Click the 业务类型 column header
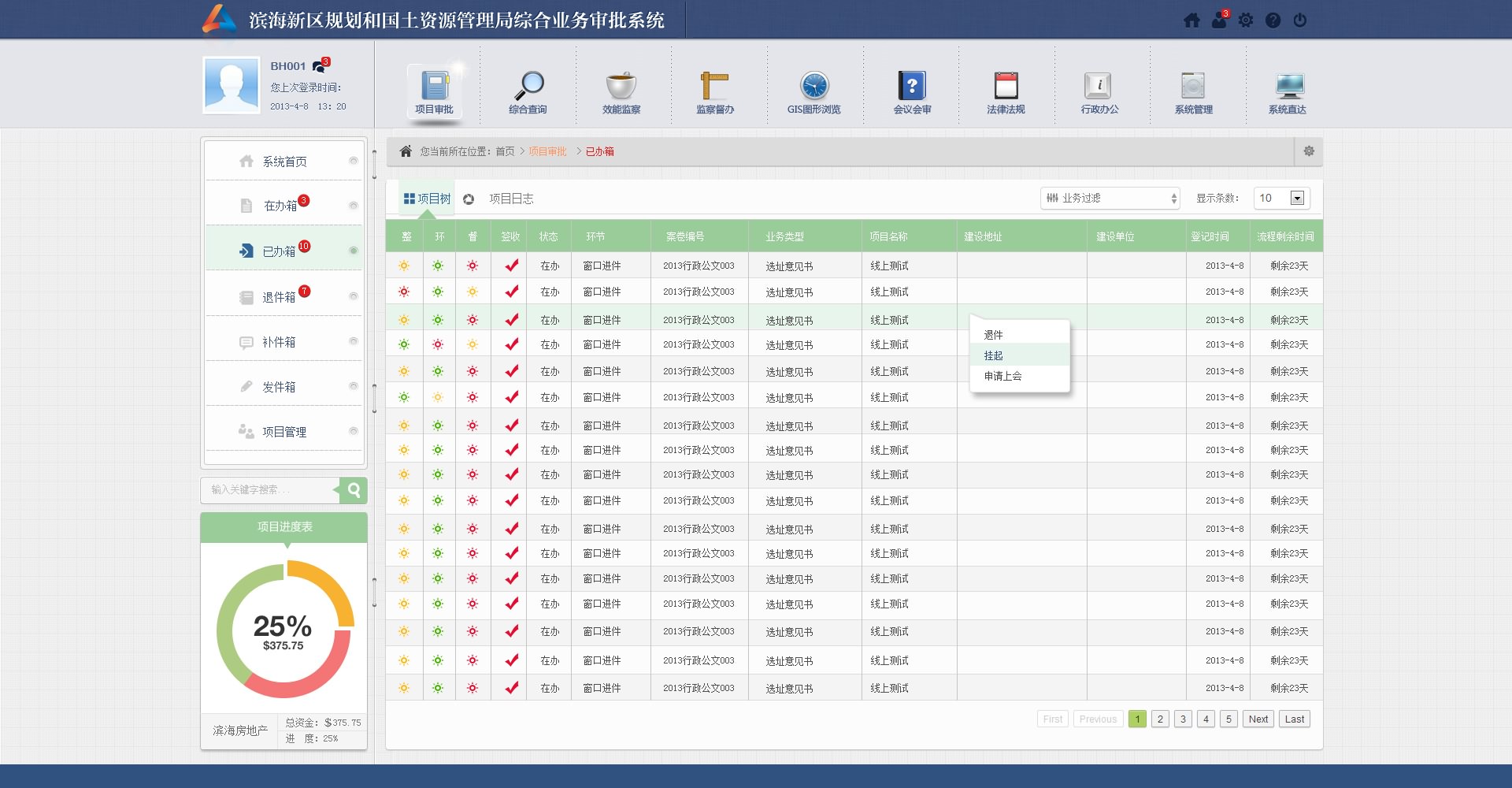The height and width of the screenshot is (788, 1512). pos(805,236)
